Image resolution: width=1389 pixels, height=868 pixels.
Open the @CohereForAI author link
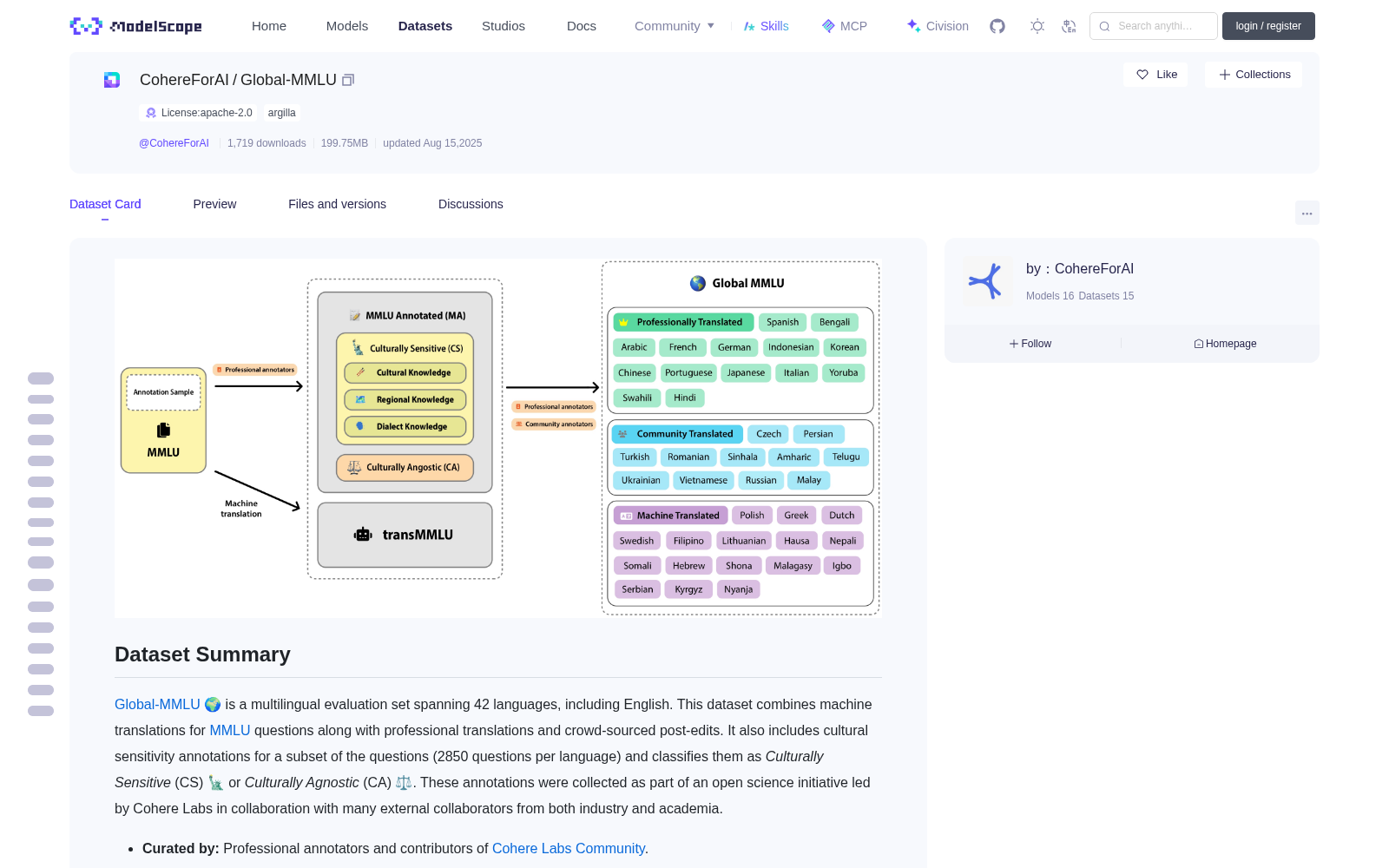click(174, 143)
